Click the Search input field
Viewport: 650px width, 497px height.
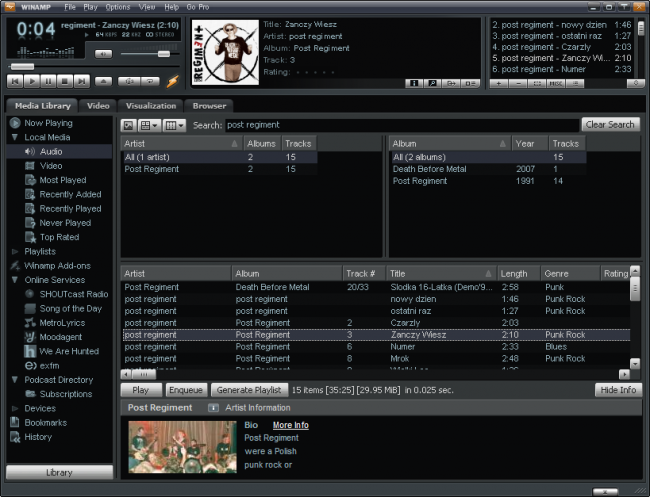(402, 125)
